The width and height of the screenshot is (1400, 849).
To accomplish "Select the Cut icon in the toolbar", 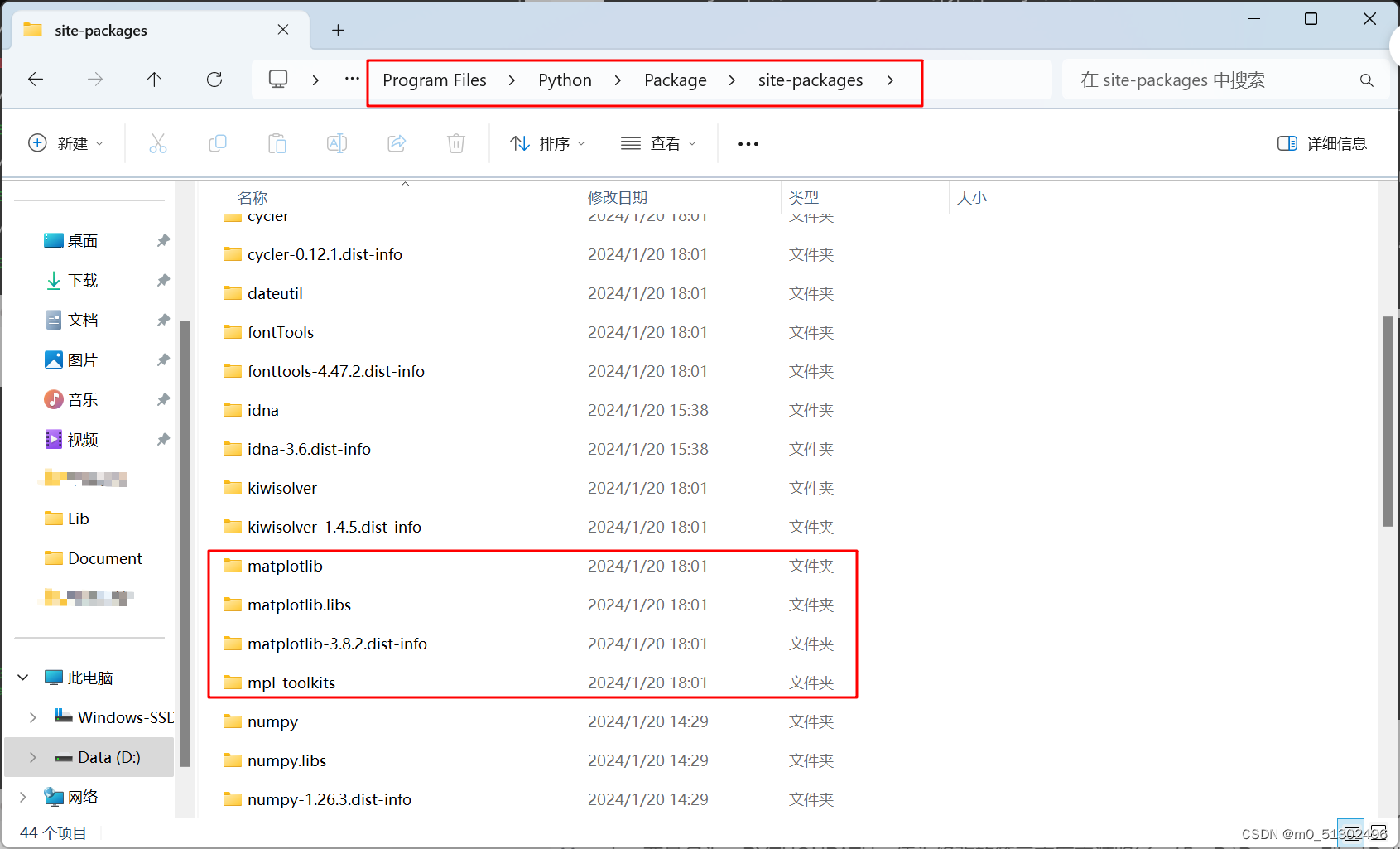I will tap(158, 142).
